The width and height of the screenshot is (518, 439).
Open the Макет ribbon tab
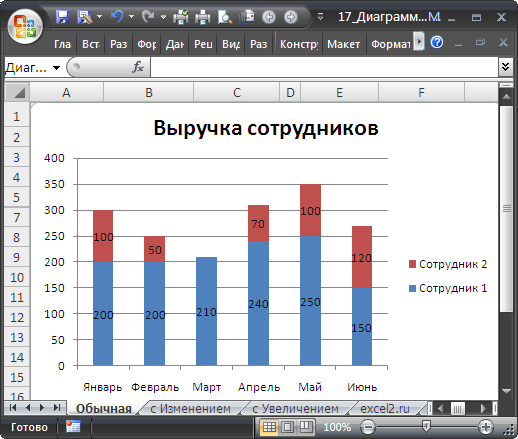pos(343,44)
